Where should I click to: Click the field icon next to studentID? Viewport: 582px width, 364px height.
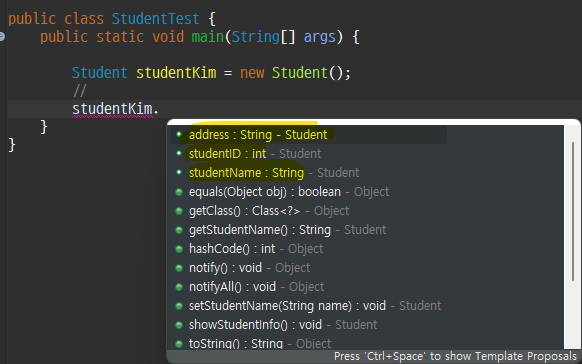click(179, 153)
